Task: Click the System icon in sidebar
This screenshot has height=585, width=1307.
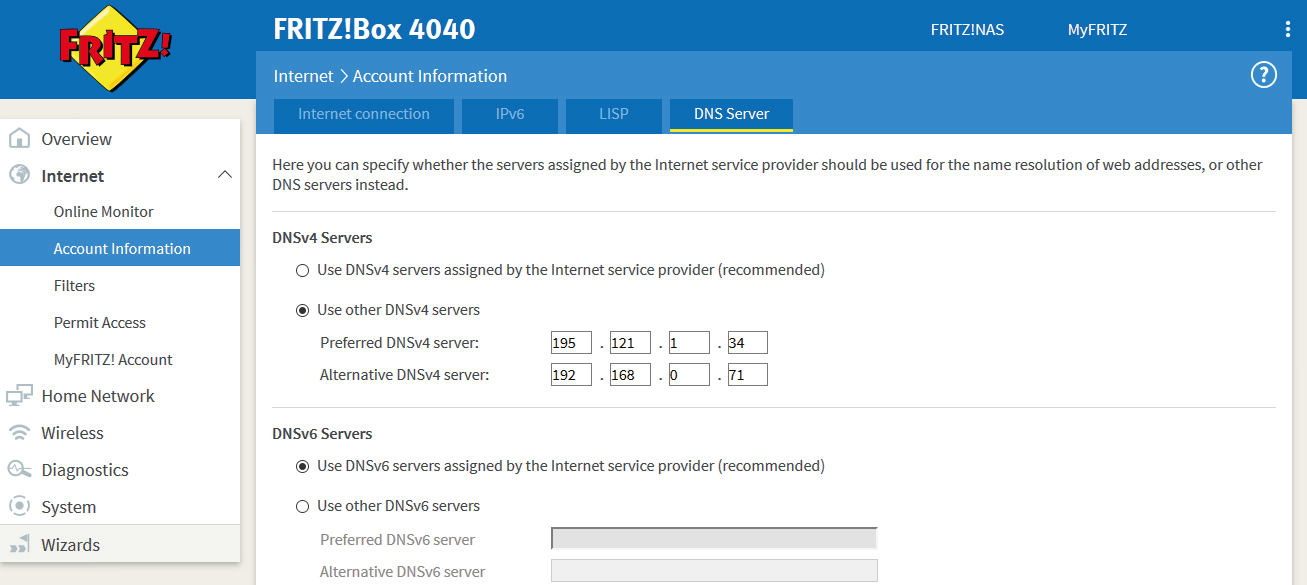Action: pyautogui.click(x=19, y=507)
